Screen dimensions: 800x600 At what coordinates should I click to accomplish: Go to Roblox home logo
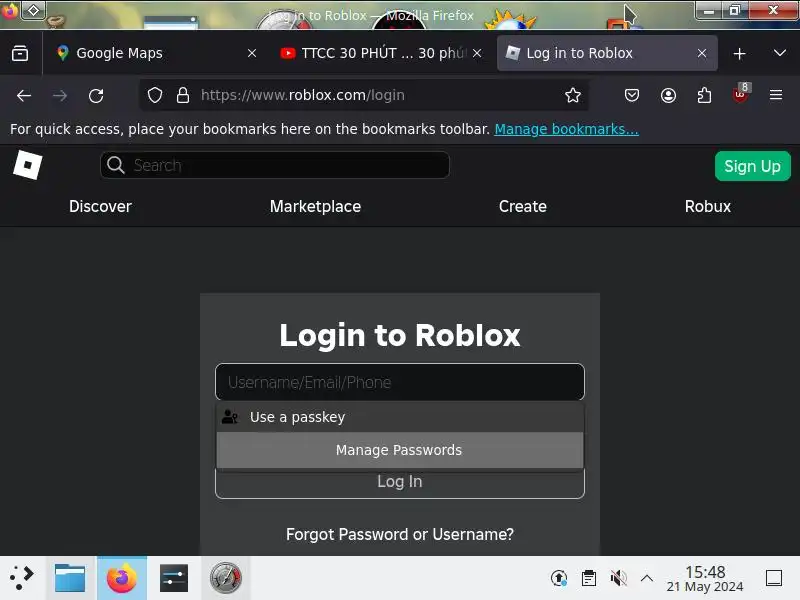(28, 165)
